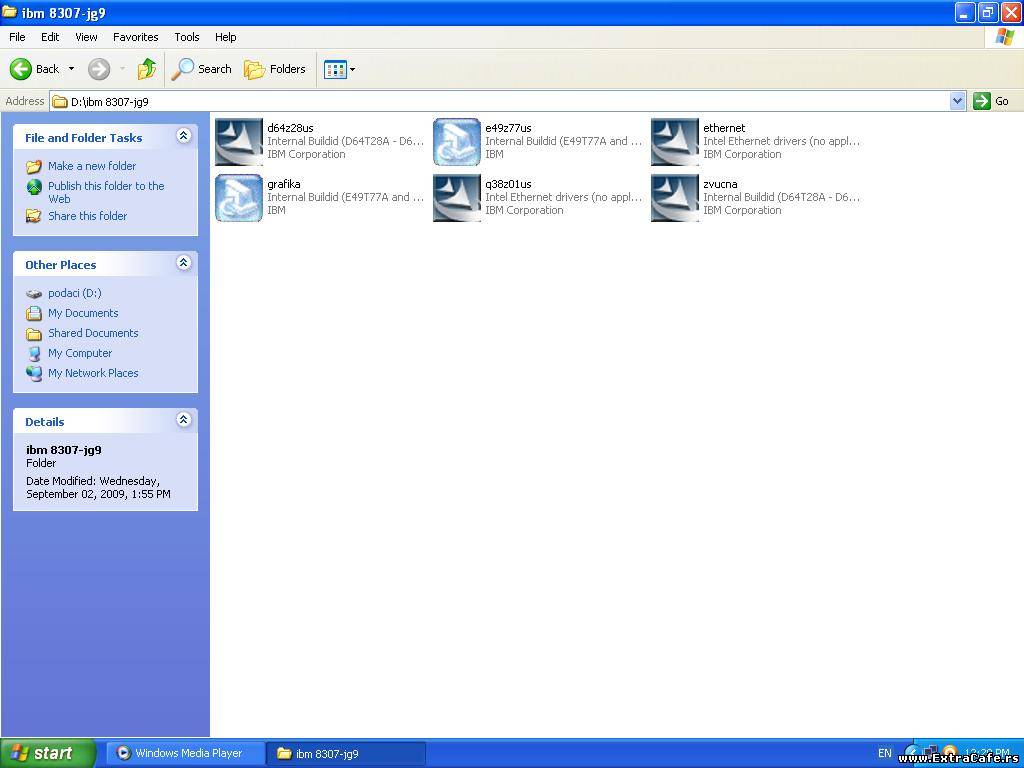1024x768 pixels.
Task: Click the Forward arrow icon
Action: [99, 69]
